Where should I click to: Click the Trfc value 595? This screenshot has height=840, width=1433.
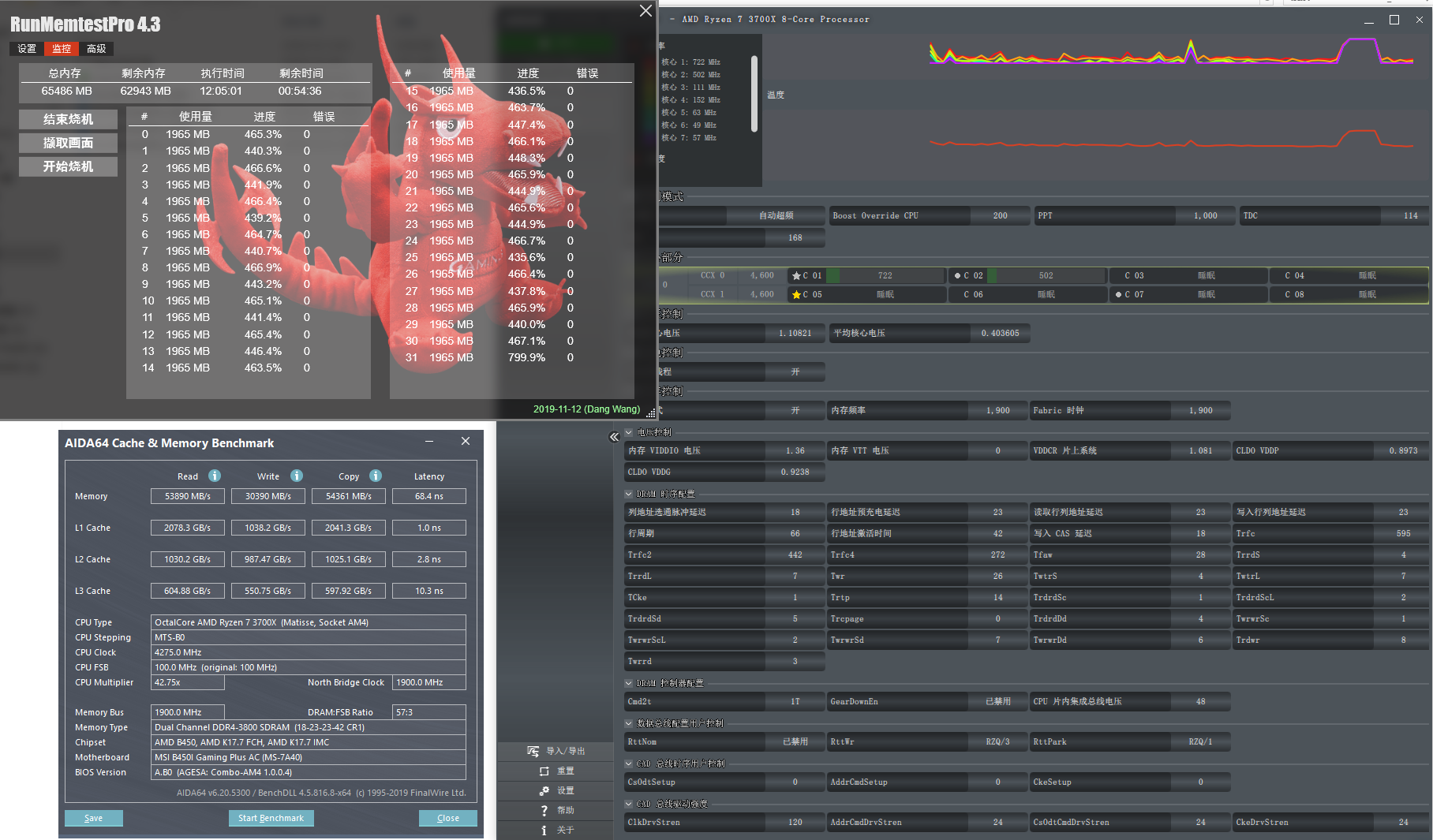click(1403, 534)
